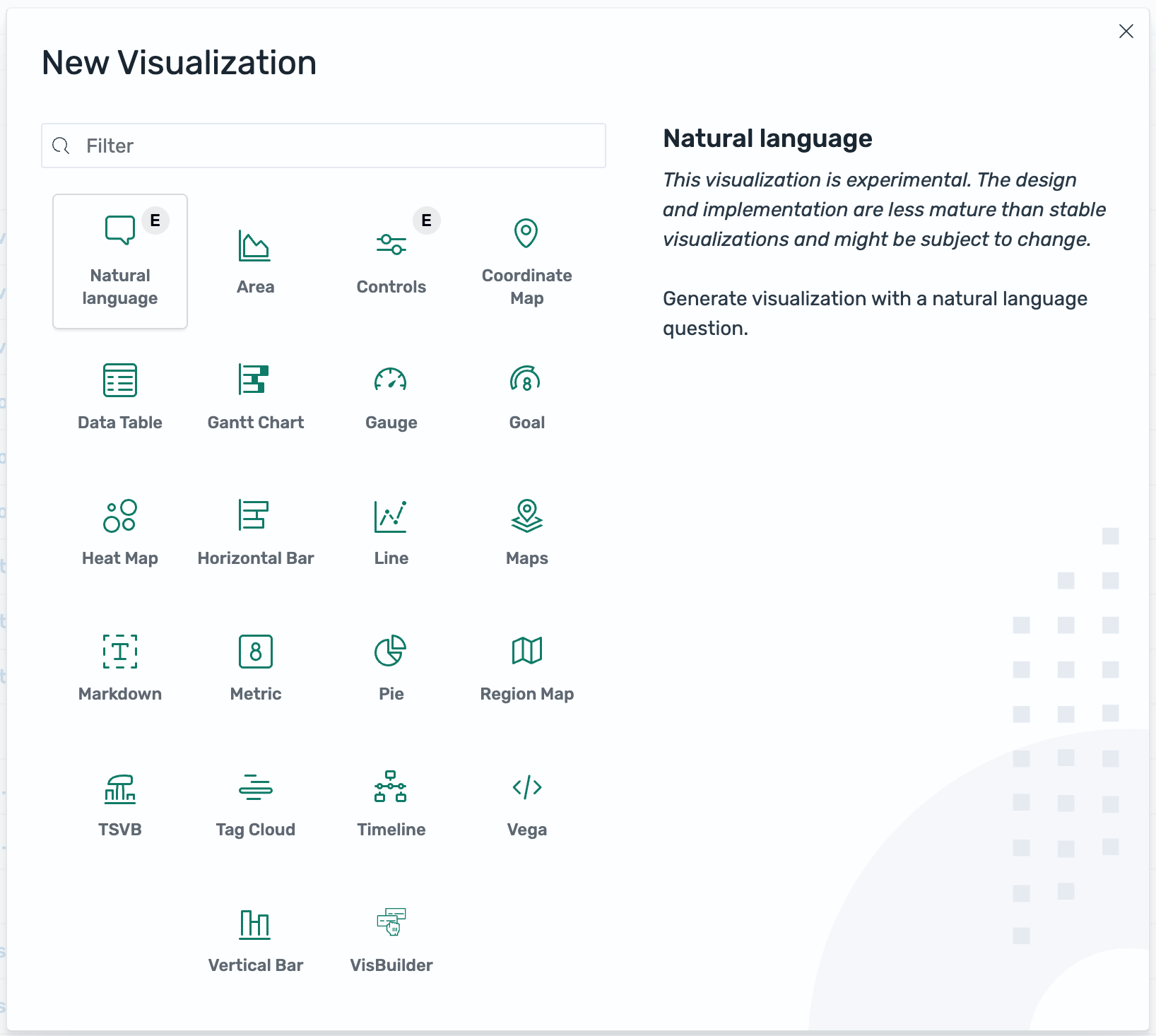Select the Heat Map visualization
Viewport: 1156px width, 1036px height.
[x=119, y=531]
